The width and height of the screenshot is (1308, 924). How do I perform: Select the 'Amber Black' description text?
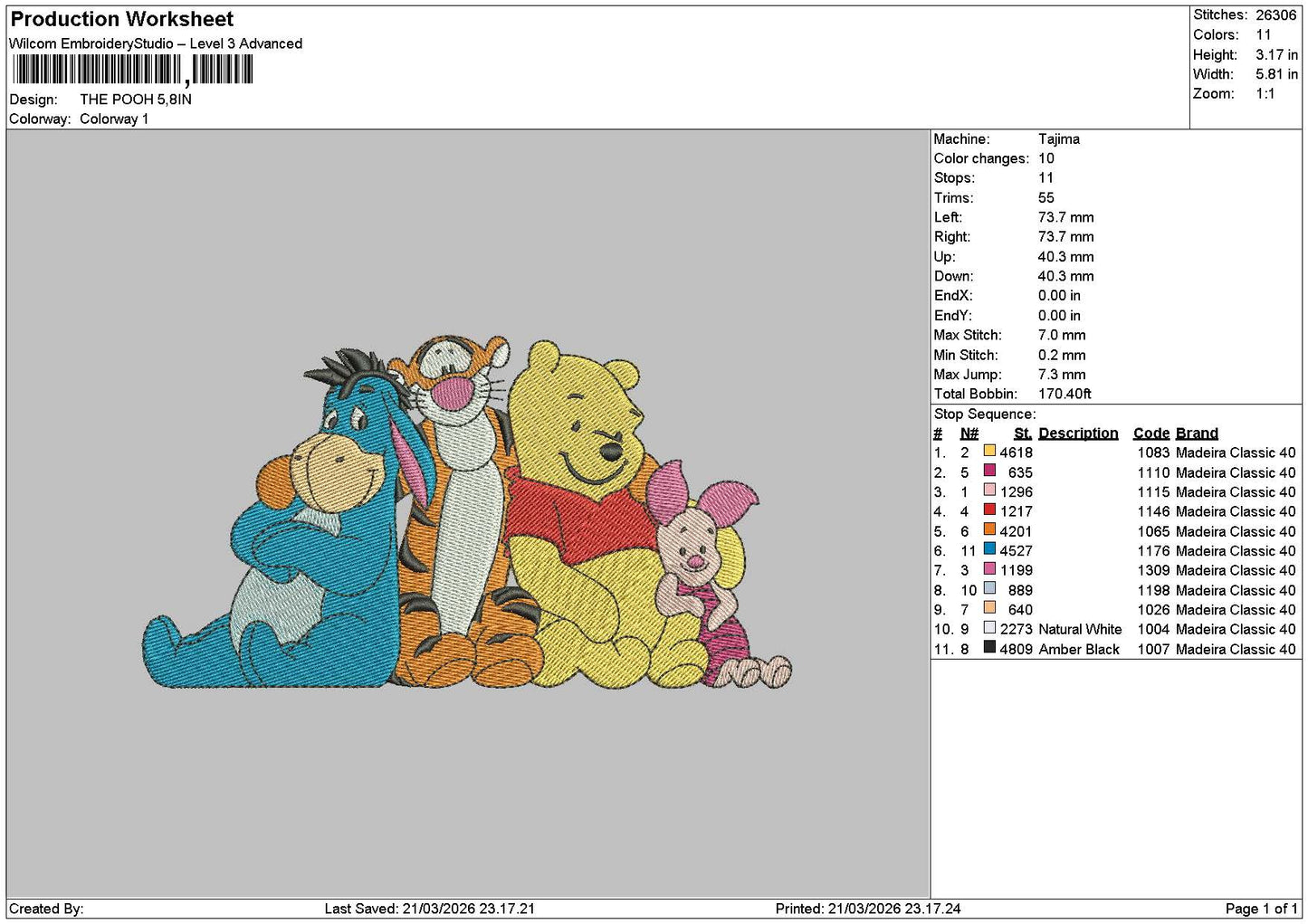point(1079,649)
